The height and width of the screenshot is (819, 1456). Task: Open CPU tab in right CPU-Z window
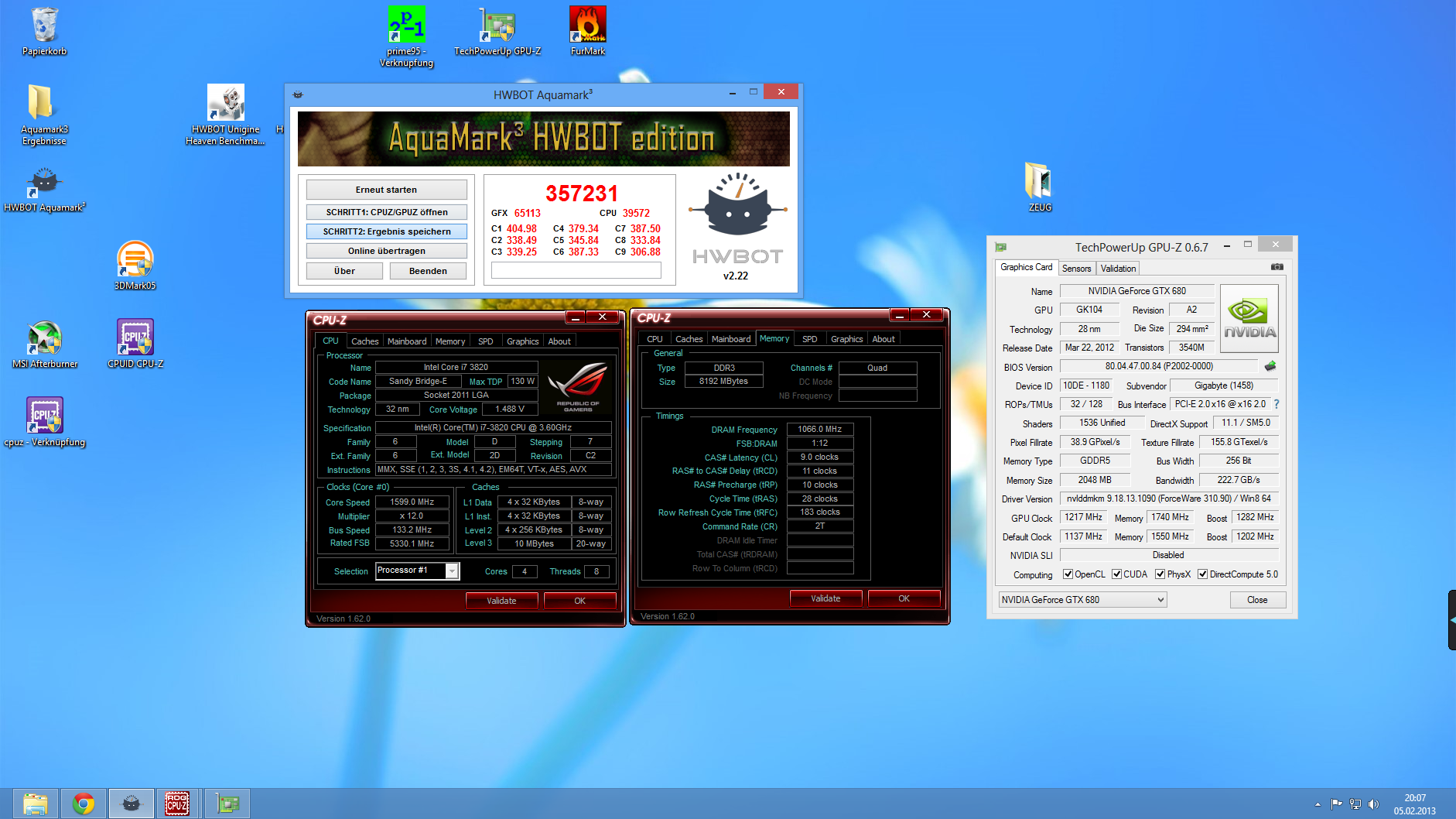click(x=655, y=339)
